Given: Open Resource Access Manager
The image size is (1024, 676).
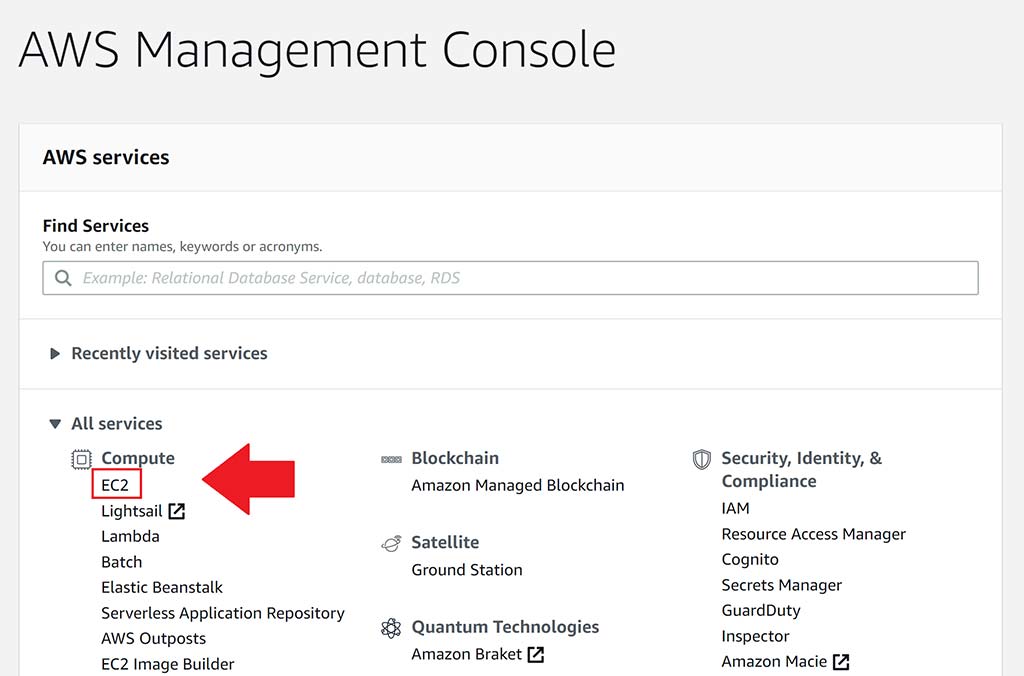Looking at the screenshot, I should tap(814, 534).
